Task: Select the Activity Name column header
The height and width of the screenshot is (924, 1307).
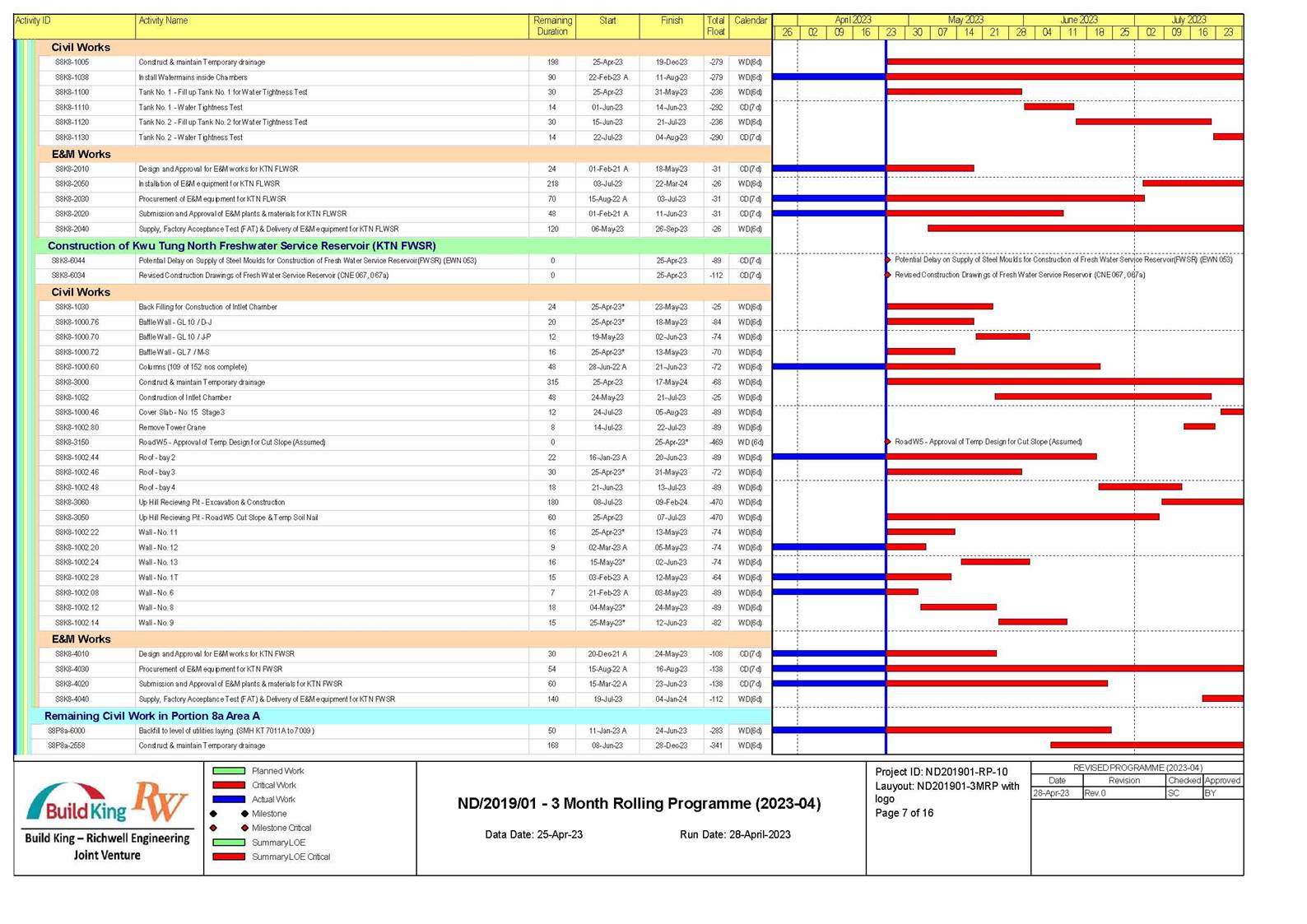Action: pyautogui.click(x=332, y=26)
